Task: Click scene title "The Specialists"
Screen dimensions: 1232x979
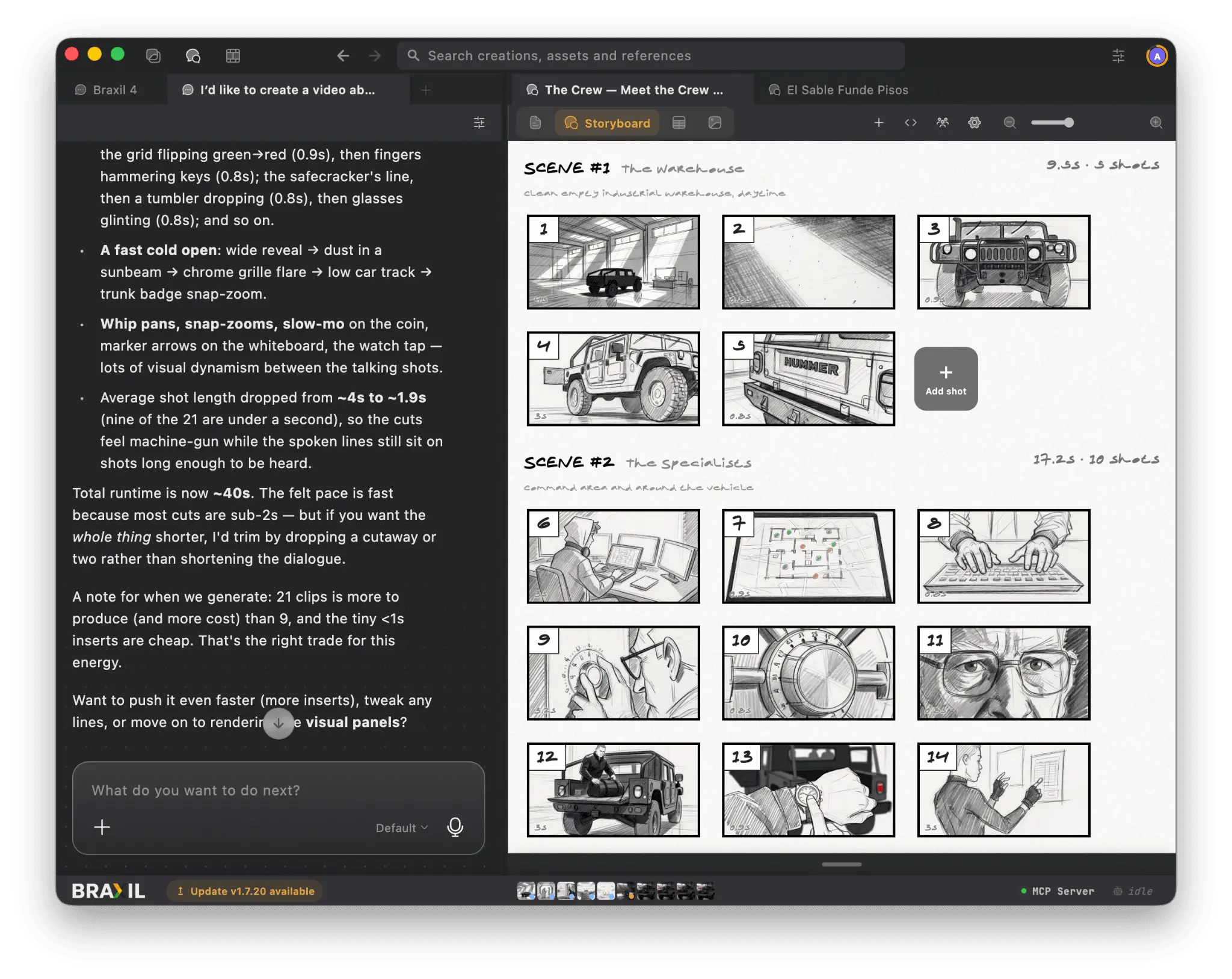Action: (688, 463)
